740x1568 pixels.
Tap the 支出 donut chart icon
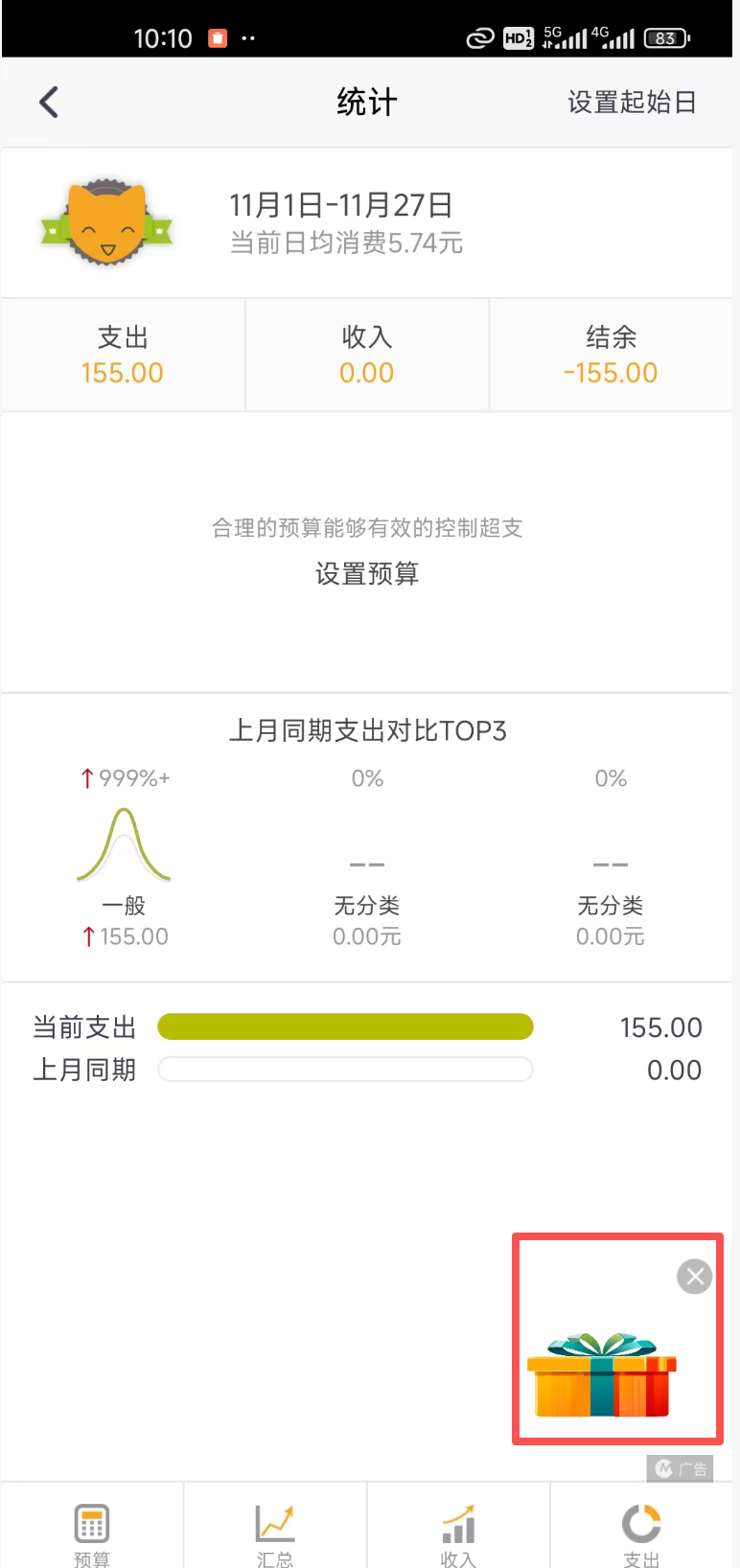click(x=641, y=1525)
